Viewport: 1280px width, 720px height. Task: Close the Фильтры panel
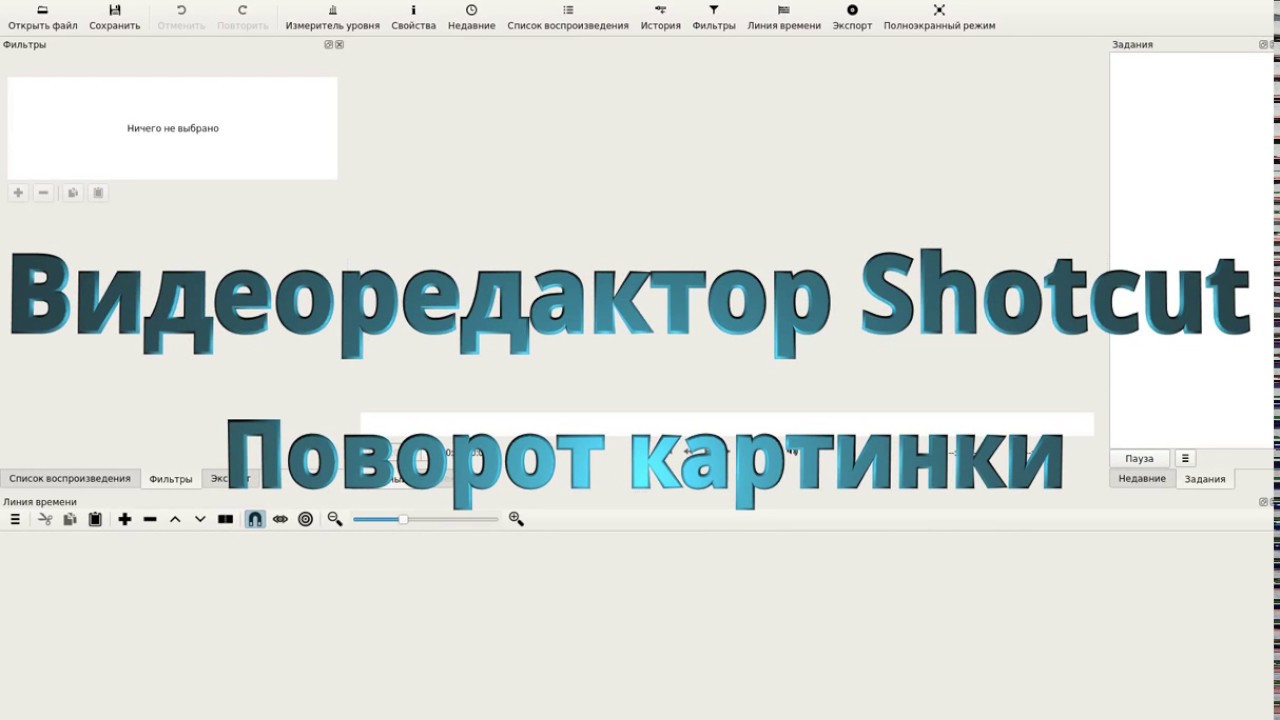tap(339, 45)
